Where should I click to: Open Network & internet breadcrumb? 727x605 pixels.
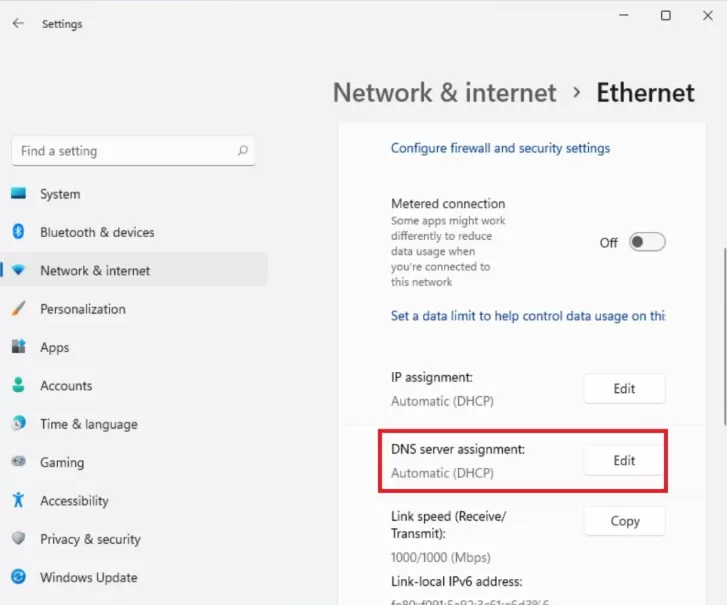[445, 92]
